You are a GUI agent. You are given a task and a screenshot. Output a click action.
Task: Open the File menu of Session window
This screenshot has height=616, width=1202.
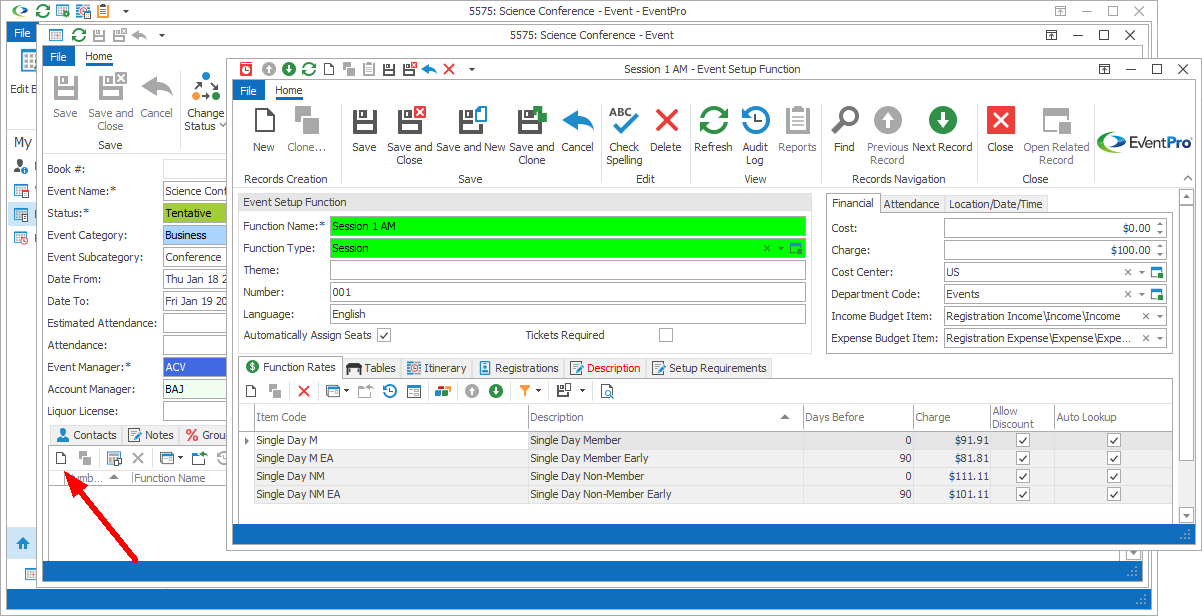coord(248,91)
